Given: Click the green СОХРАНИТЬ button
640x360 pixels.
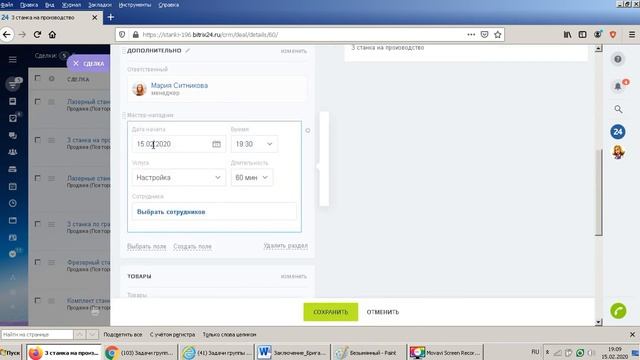Looking at the screenshot, I should click(x=331, y=312).
